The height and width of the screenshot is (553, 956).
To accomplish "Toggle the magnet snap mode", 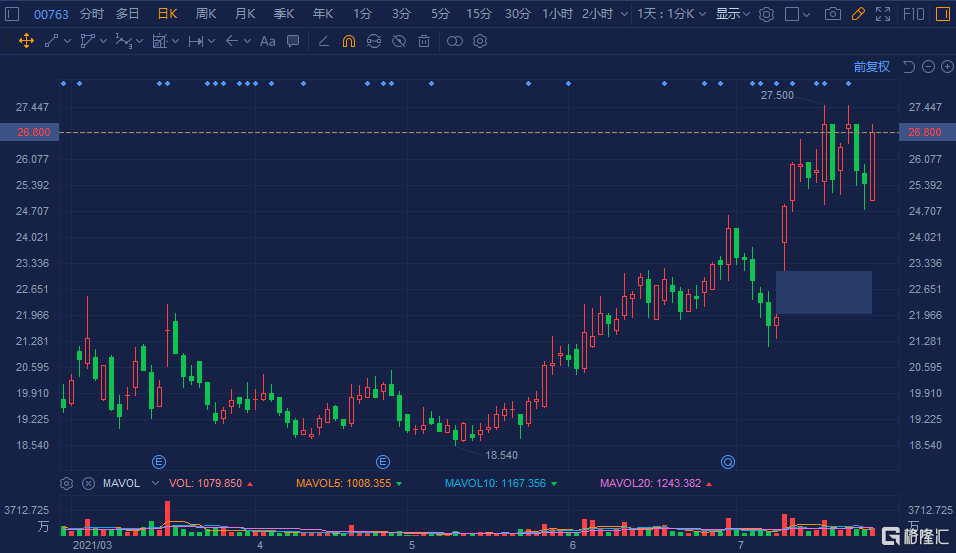I will pos(349,41).
